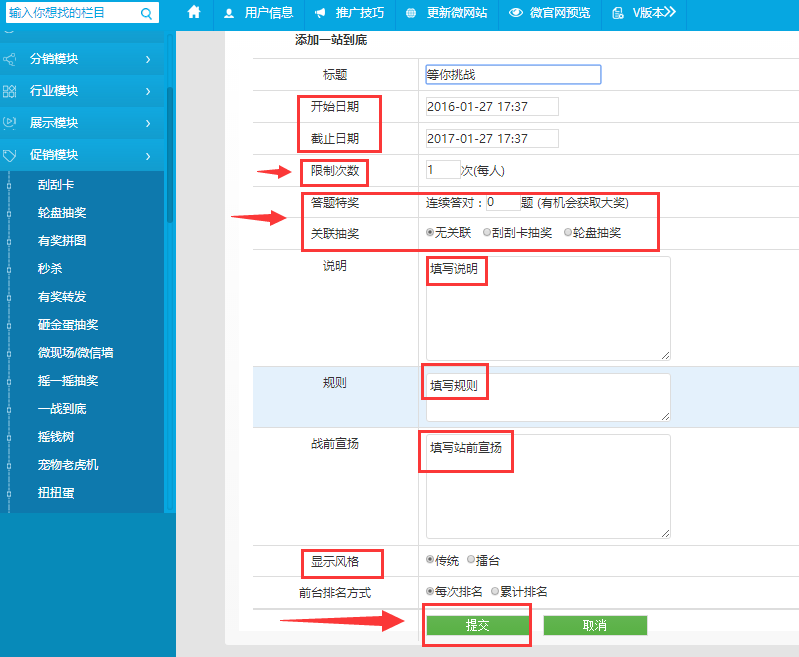Open 宠物老虎机 in sidebar
The image size is (799, 657).
coord(68,465)
